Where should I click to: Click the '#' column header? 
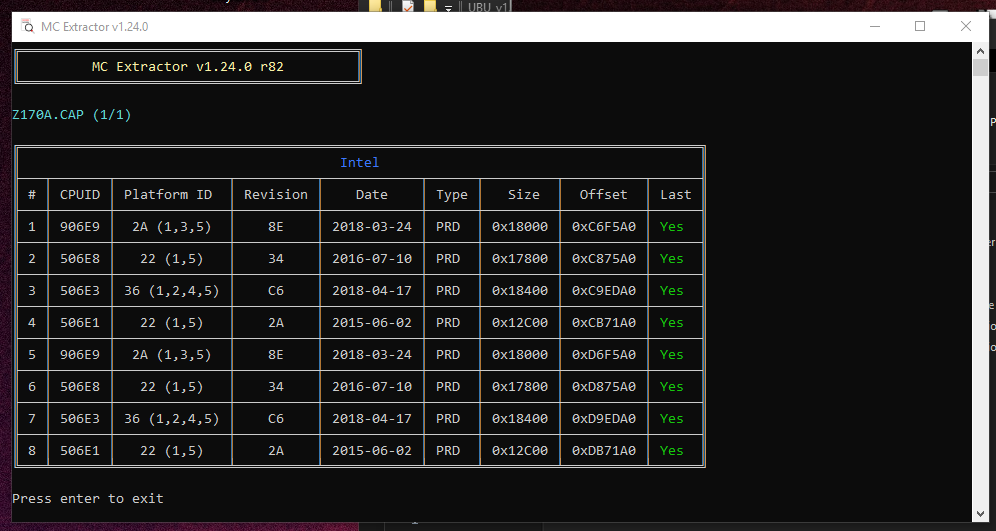click(x=32, y=194)
